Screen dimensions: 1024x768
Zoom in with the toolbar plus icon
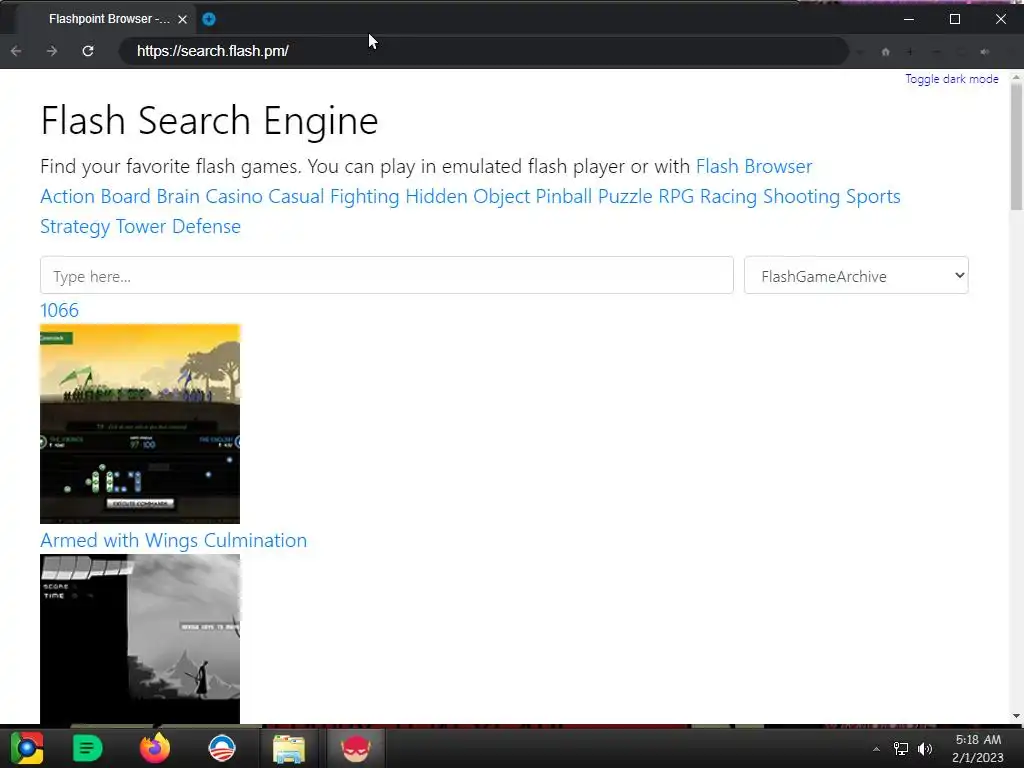910,52
